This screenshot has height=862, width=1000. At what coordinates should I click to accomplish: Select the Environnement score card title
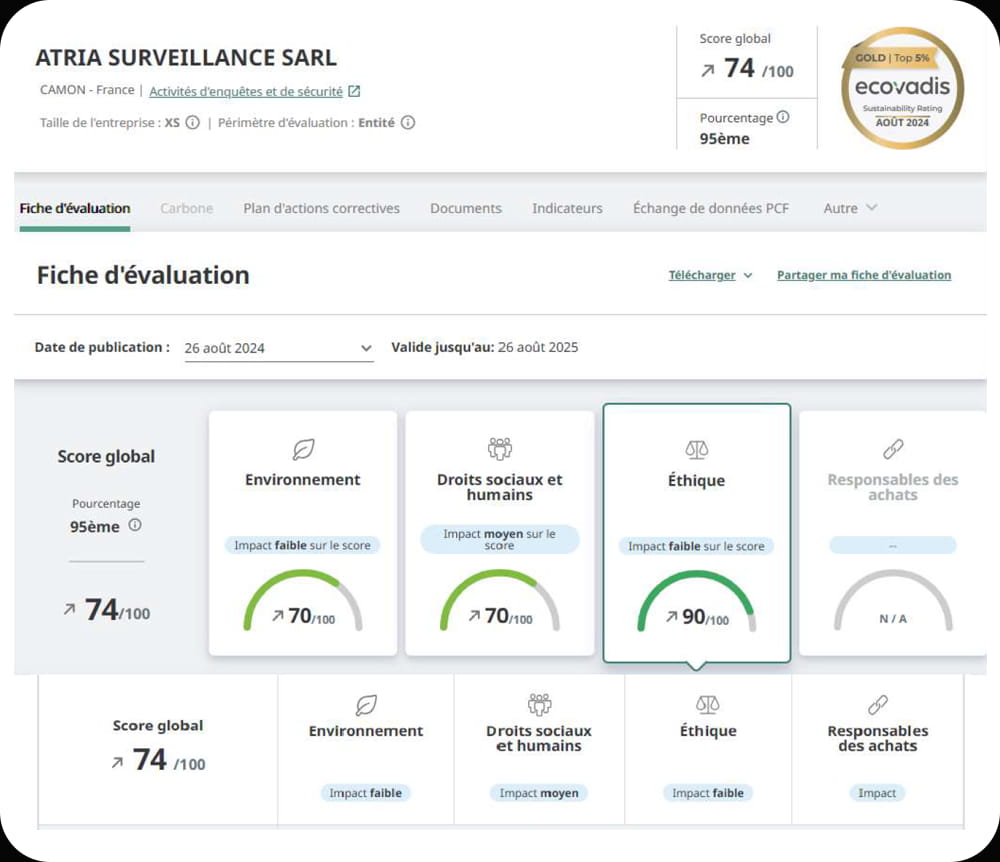point(303,479)
